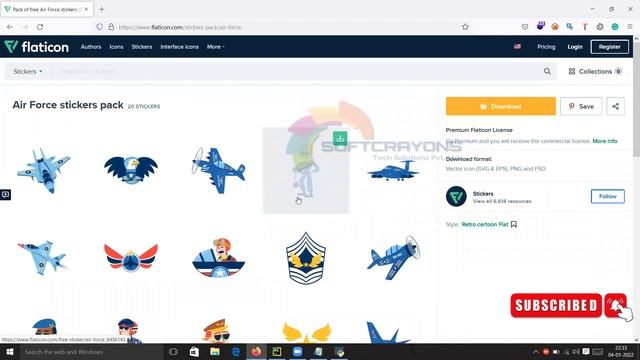Open the notification center icon
Image resolution: width=640 pixels, height=360 pixels.
click(x=586, y=351)
